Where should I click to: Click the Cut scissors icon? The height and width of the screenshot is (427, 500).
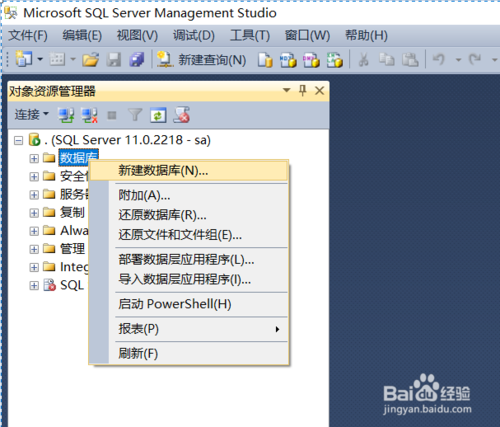[363, 60]
